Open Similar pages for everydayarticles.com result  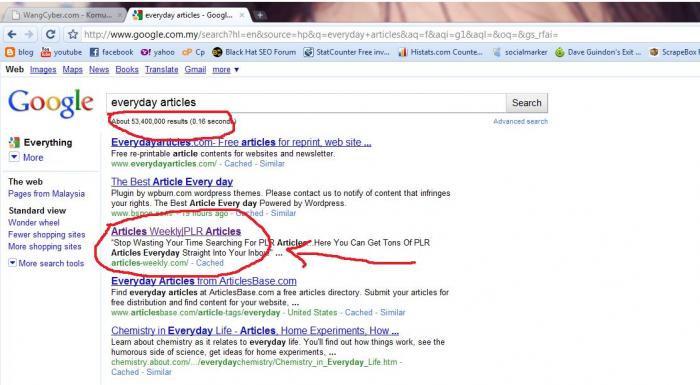point(272,164)
